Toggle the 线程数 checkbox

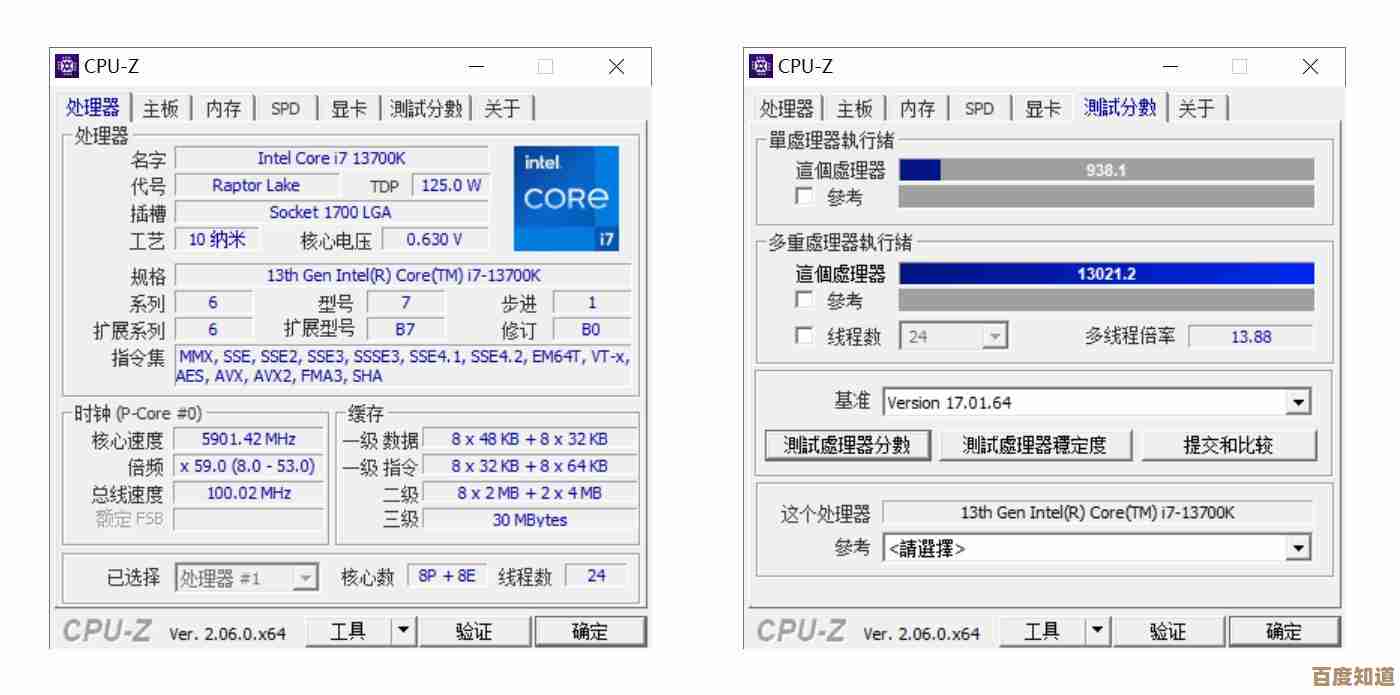pyautogui.click(x=804, y=336)
